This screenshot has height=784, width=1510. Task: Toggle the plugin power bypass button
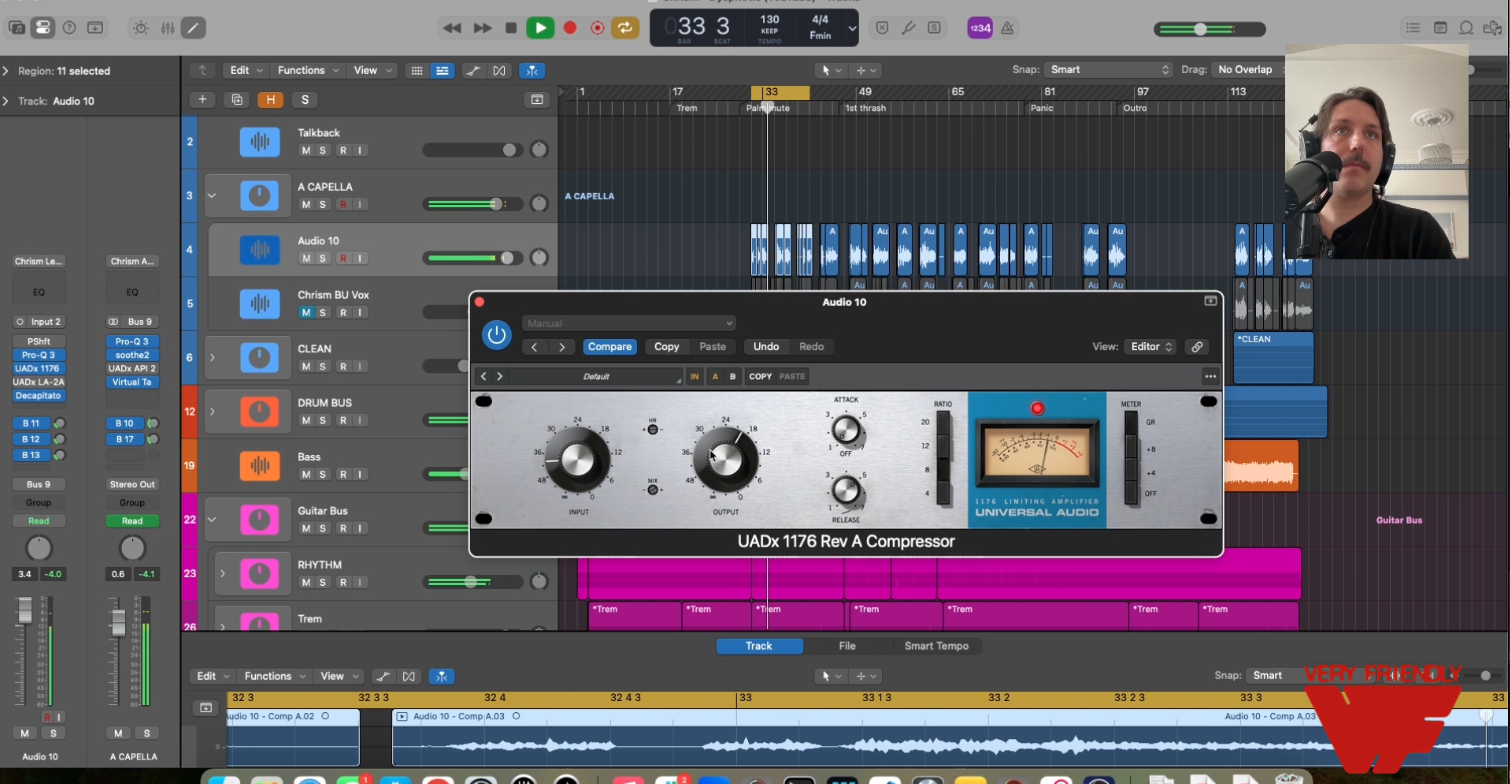click(496, 335)
